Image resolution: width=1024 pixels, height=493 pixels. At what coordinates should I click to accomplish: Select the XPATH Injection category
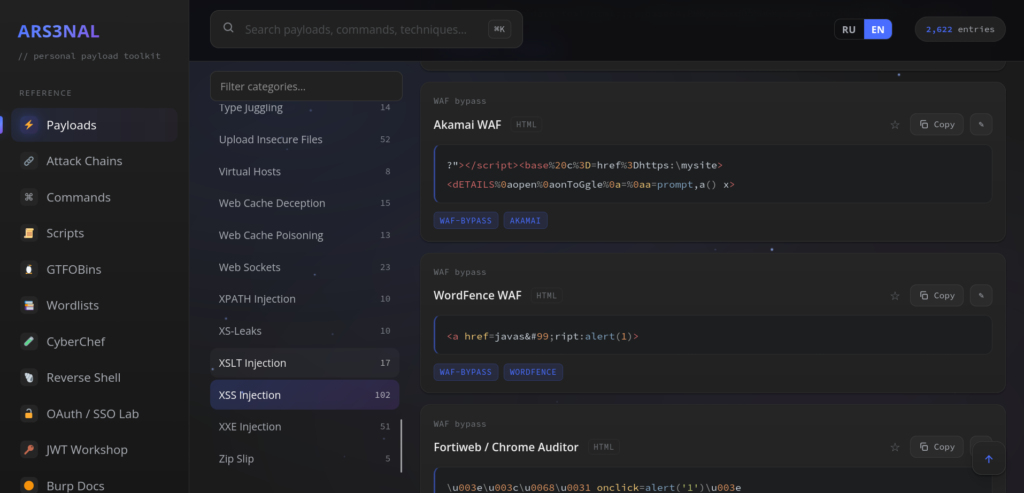pos(304,299)
